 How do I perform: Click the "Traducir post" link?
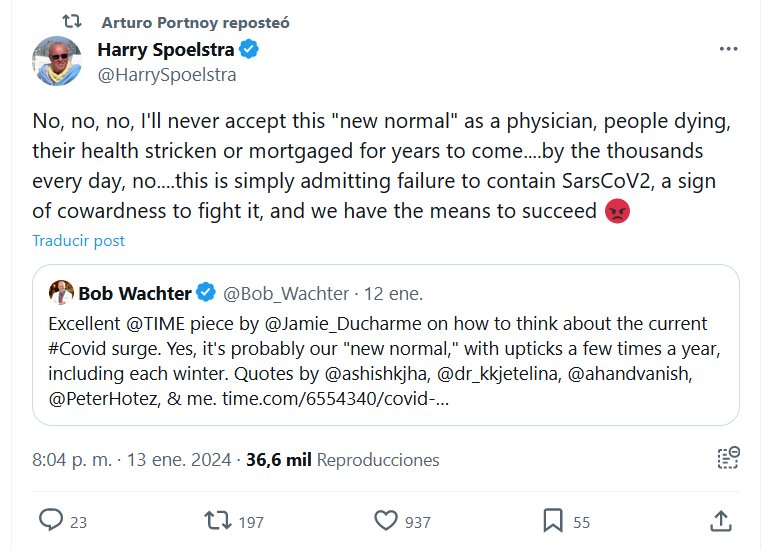[79, 241]
